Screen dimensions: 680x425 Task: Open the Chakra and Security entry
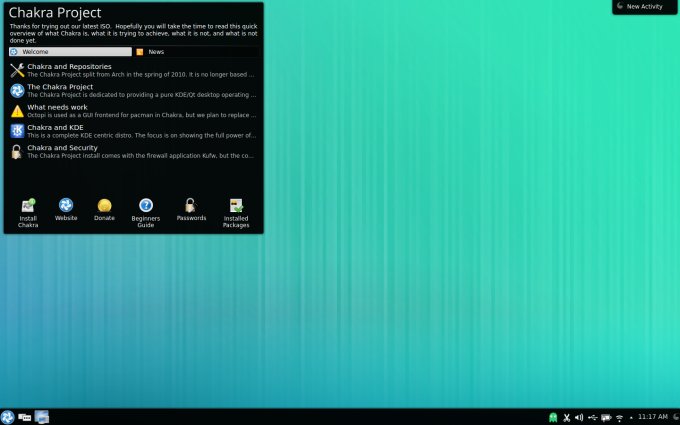(x=134, y=151)
